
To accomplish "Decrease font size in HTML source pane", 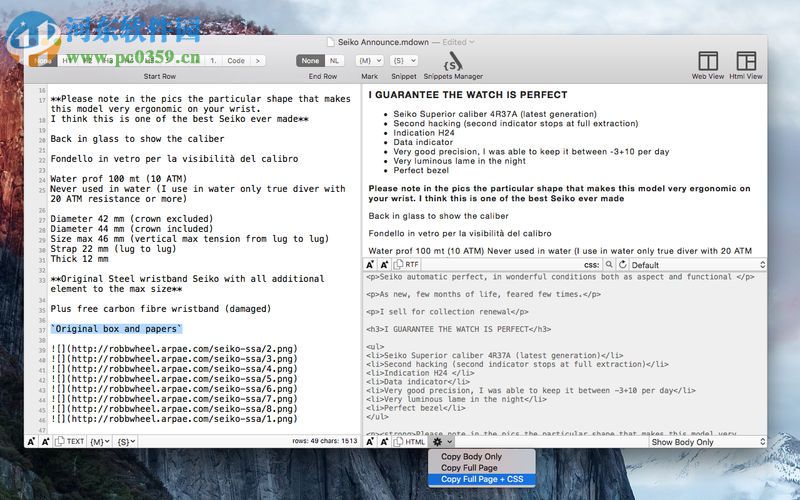I will [x=370, y=442].
